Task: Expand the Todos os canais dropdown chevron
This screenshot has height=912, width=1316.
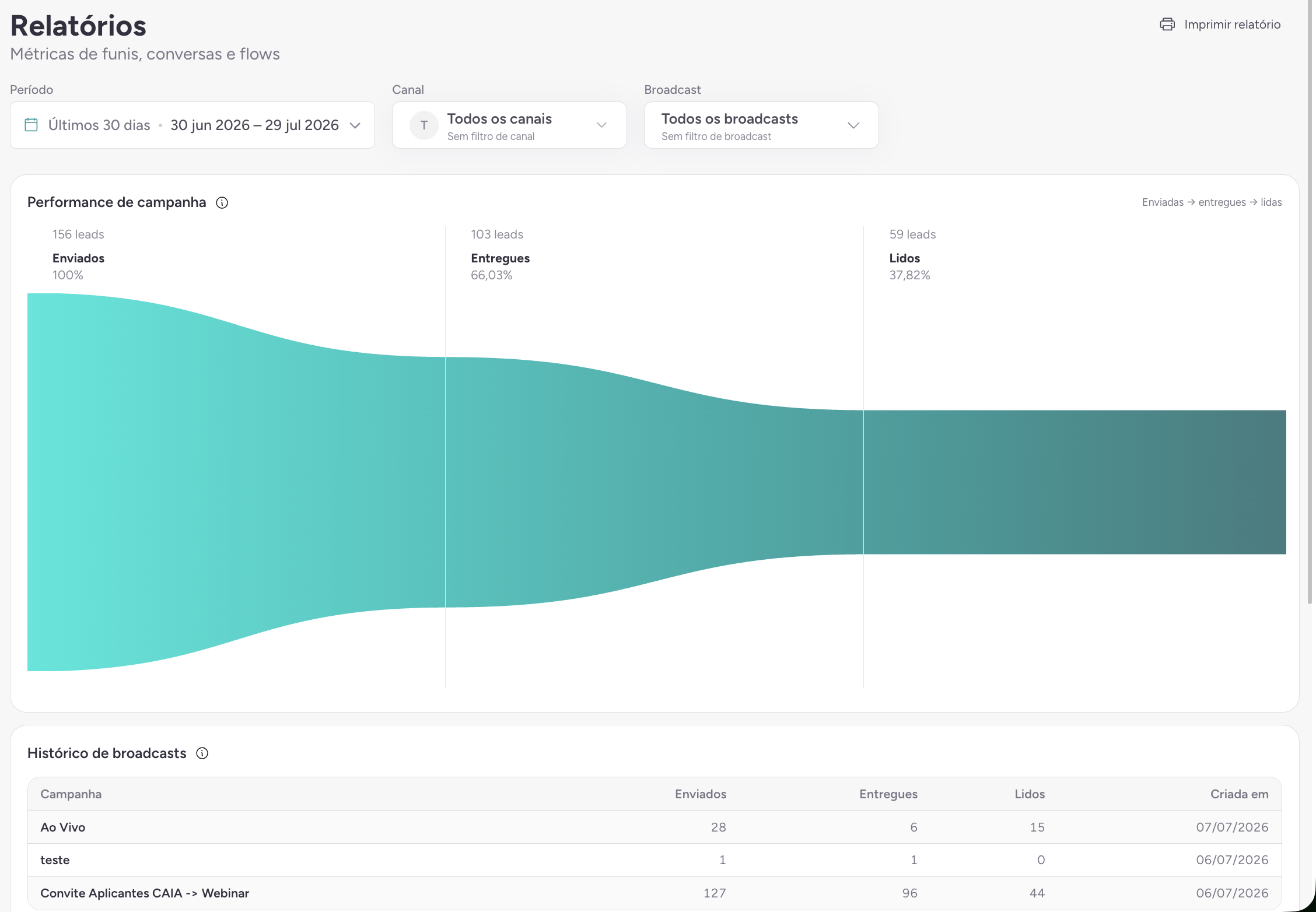Action: 601,125
